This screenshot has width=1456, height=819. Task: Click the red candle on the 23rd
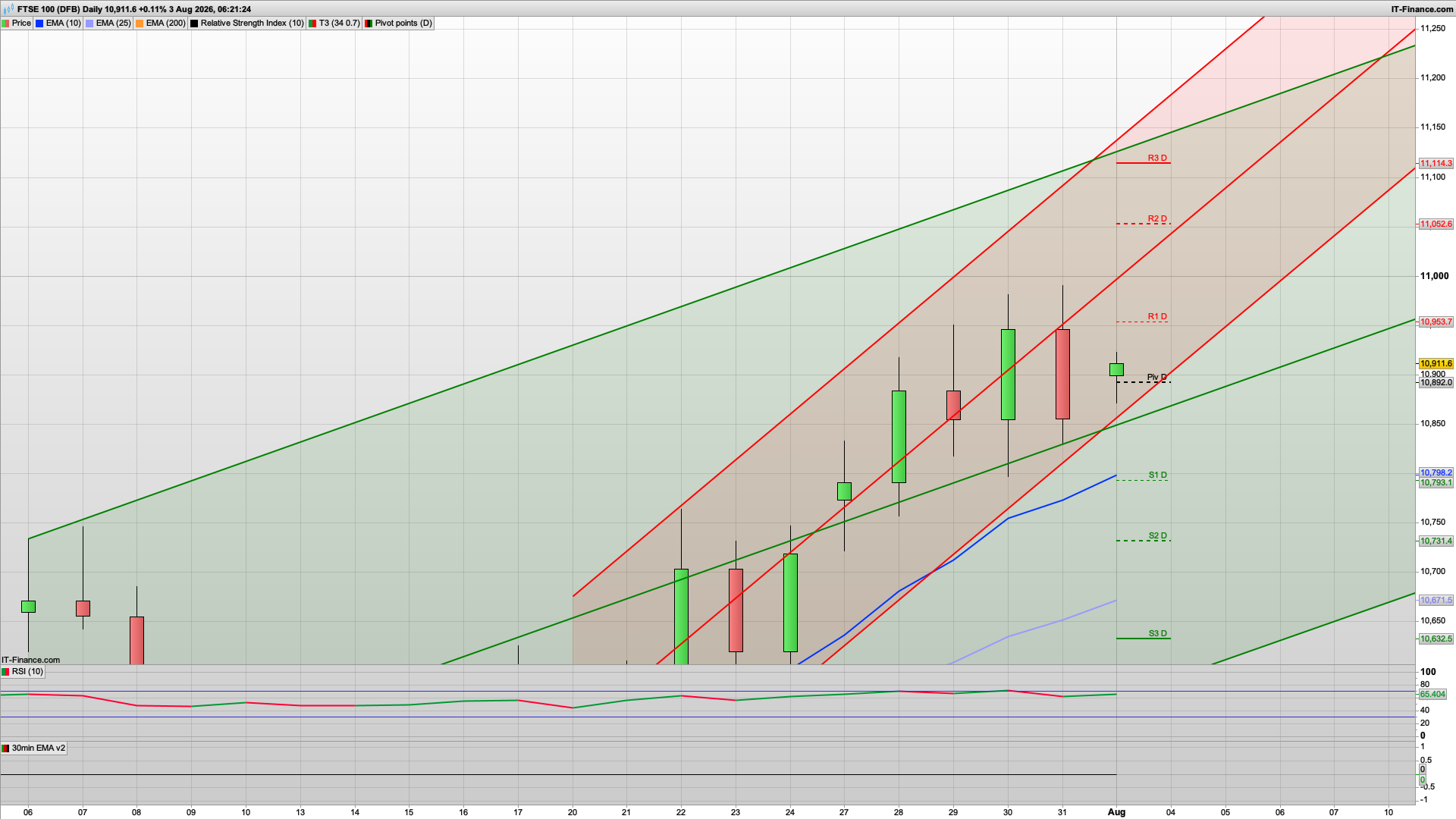(x=736, y=610)
